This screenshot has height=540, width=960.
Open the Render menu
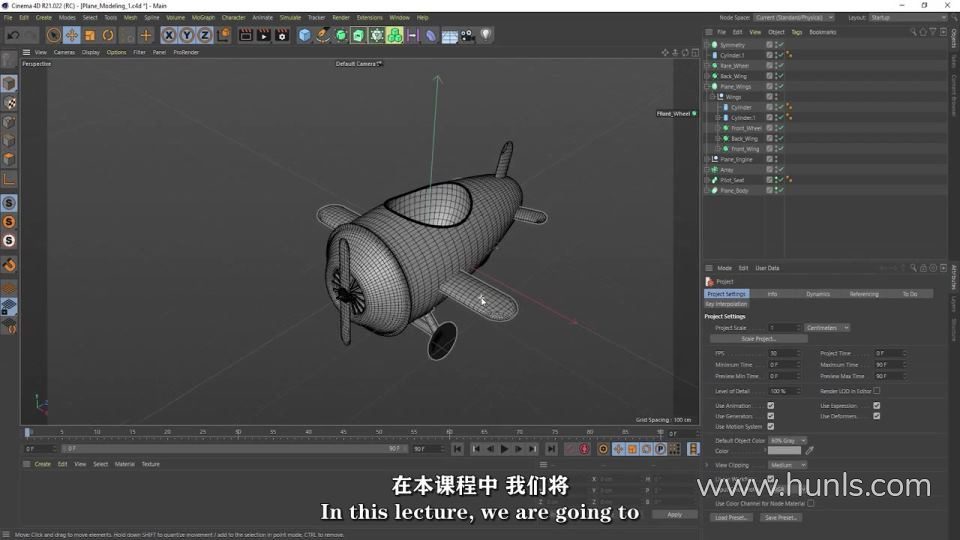tap(341, 18)
